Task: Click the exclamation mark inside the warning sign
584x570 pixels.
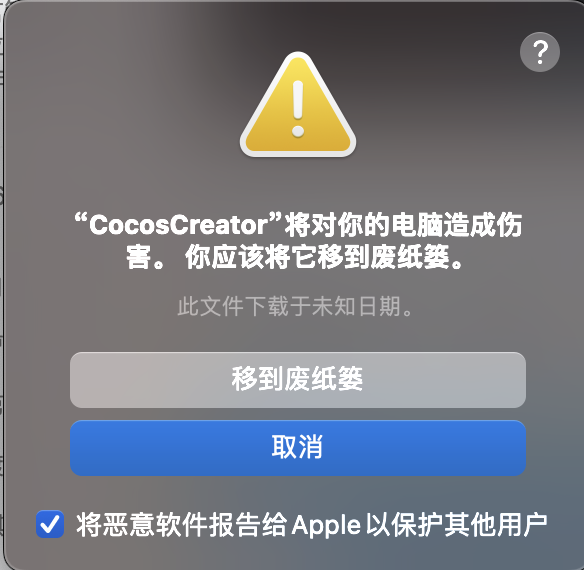Action: pyautogui.click(x=298, y=109)
